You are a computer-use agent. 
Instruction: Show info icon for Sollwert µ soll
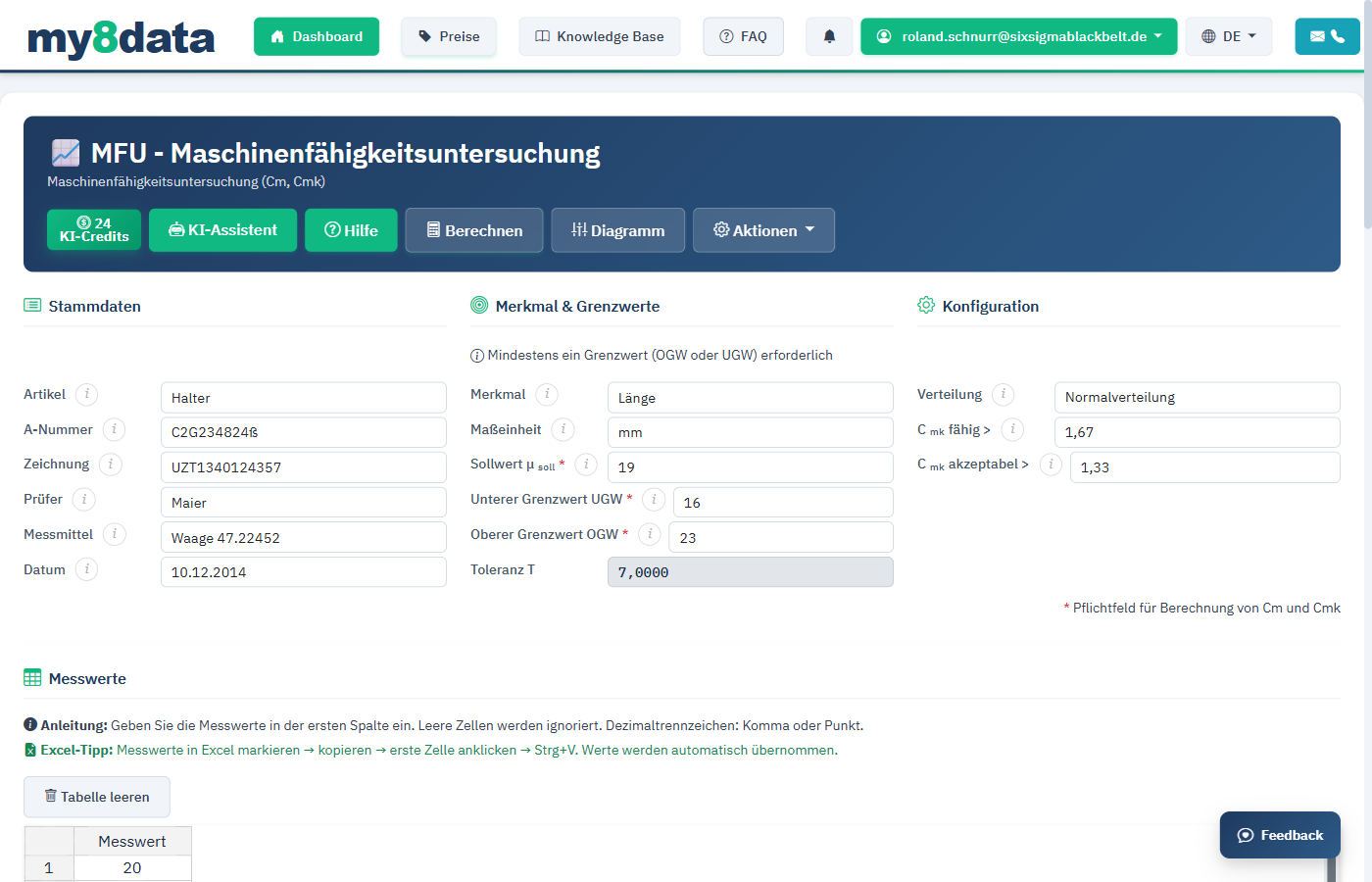(586, 465)
